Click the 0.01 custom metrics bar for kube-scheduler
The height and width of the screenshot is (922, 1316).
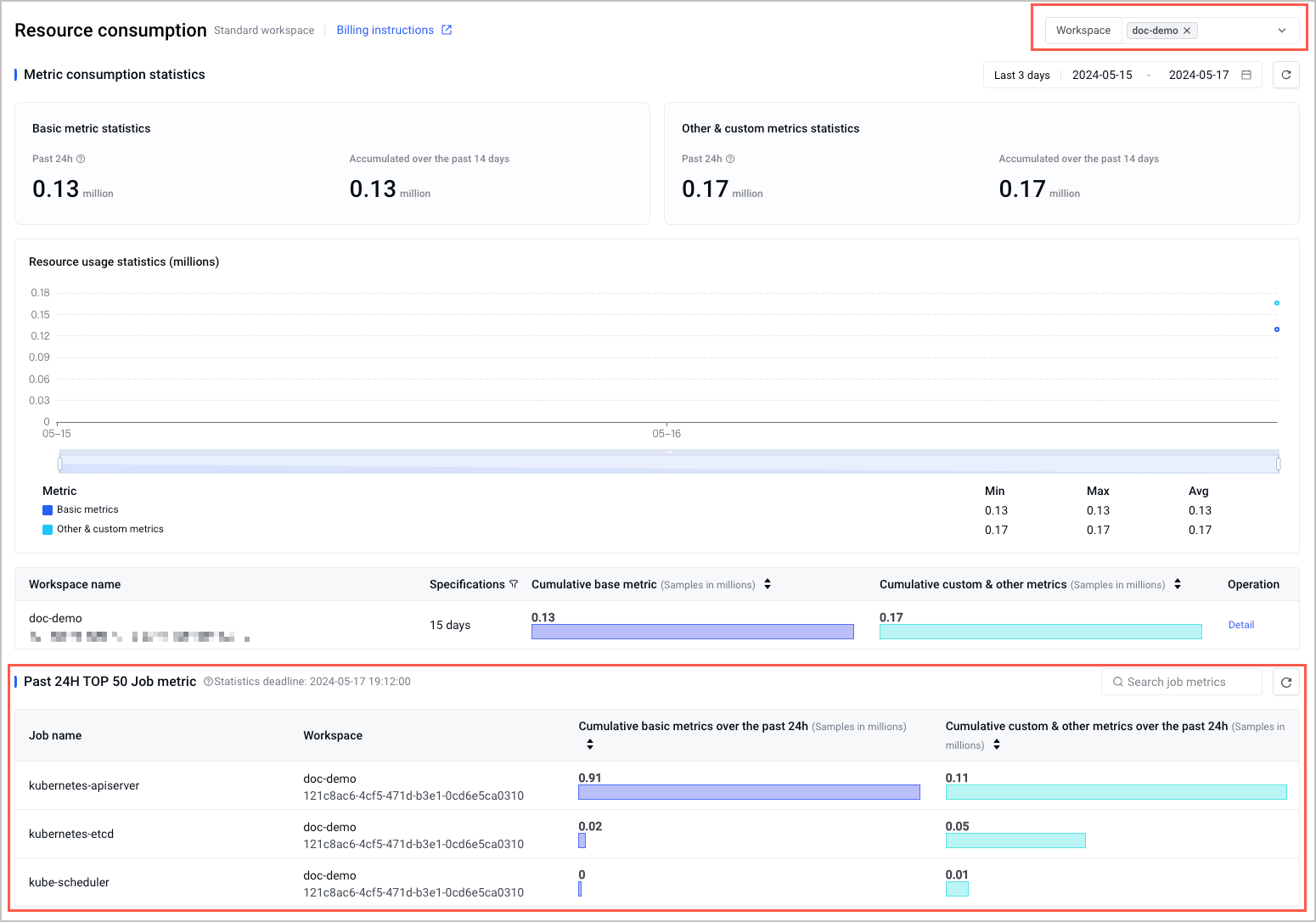tap(957, 889)
